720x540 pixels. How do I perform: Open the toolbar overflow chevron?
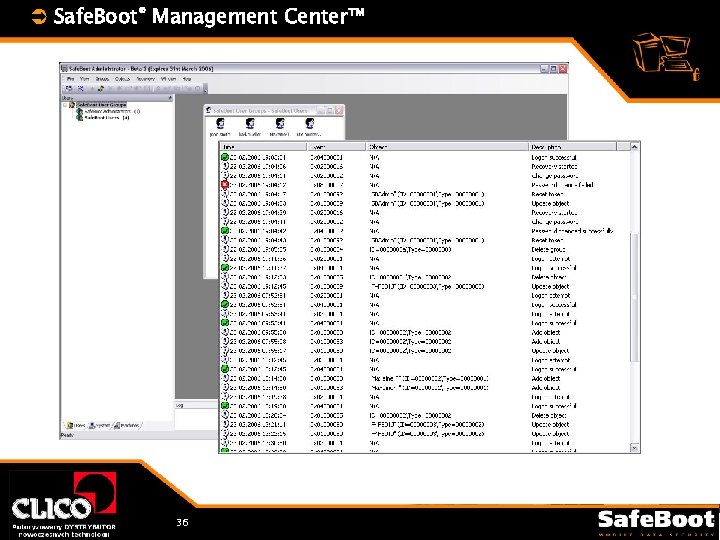tap(205, 88)
